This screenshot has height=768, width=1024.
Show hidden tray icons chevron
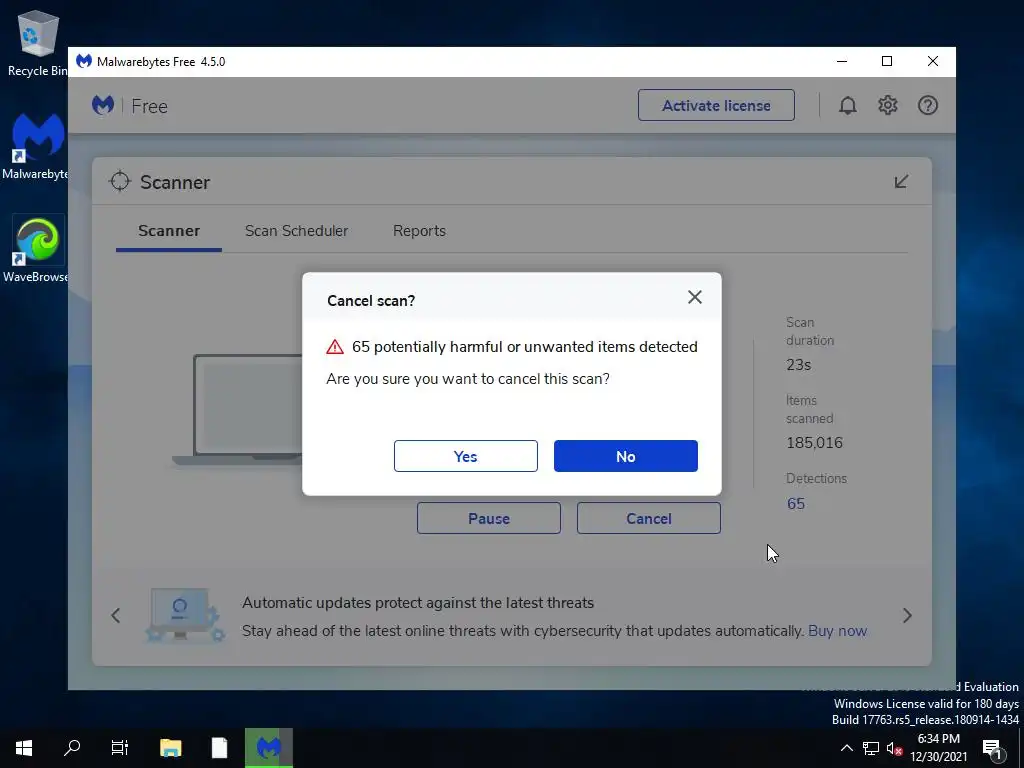pos(846,748)
